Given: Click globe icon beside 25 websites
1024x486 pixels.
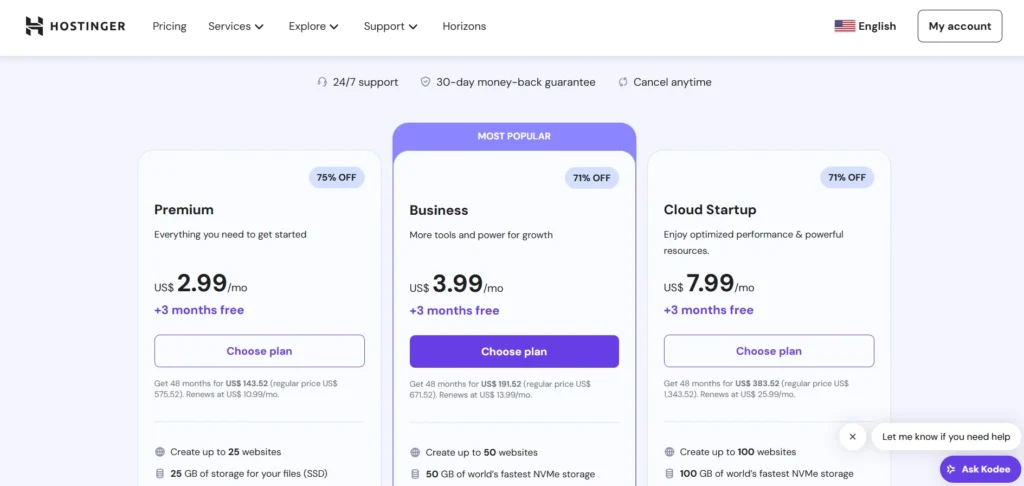Looking at the screenshot, I should pyautogui.click(x=160, y=452).
